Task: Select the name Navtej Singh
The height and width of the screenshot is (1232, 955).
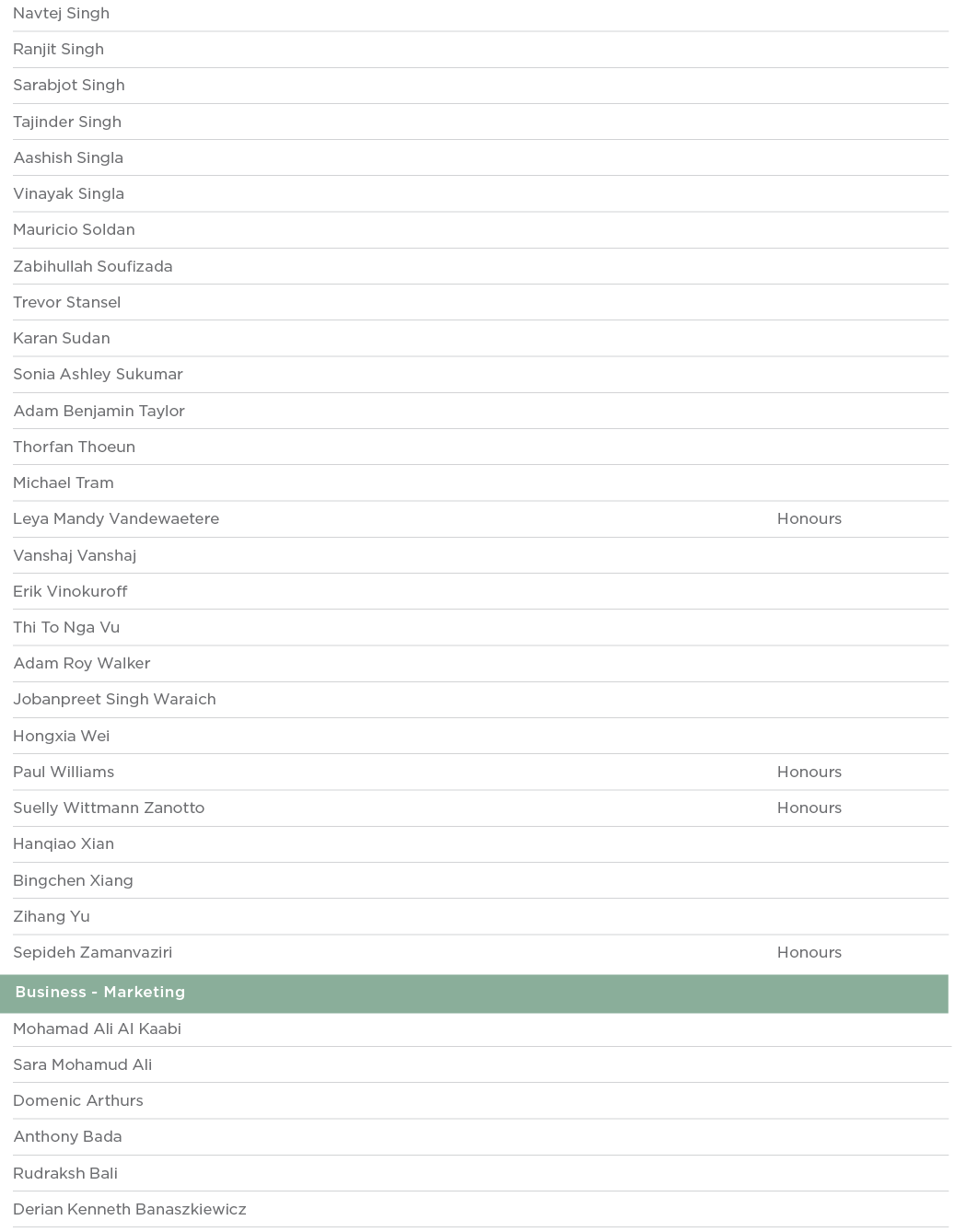Action: point(61,13)
